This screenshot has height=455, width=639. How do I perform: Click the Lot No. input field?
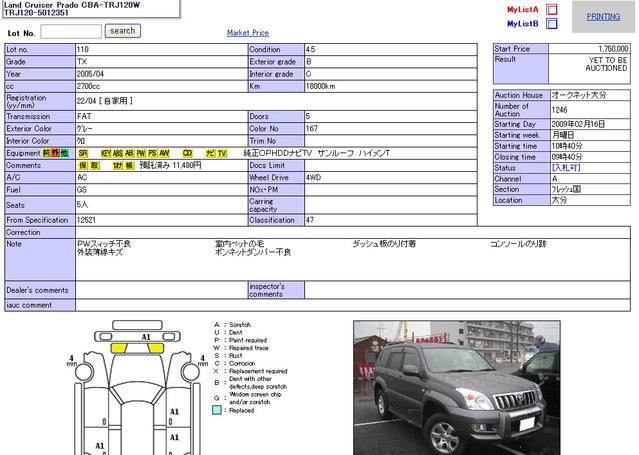click(x=71, y=32)
